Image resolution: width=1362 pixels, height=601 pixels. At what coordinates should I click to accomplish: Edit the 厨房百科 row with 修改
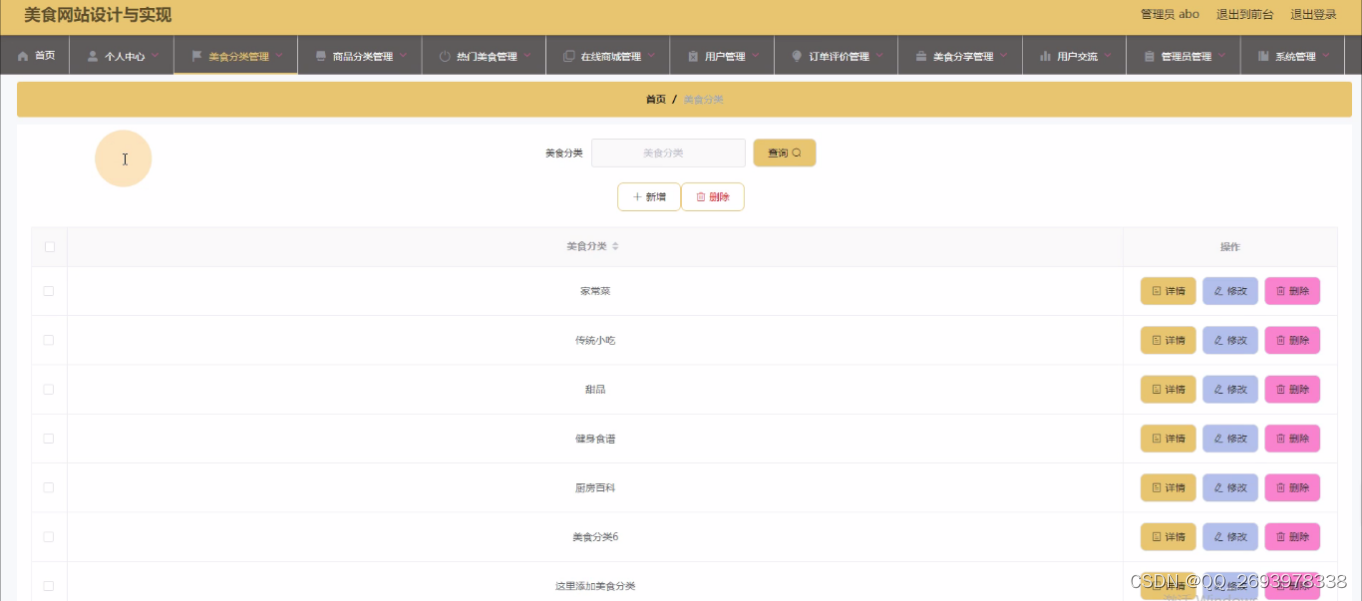point(1230,487)
